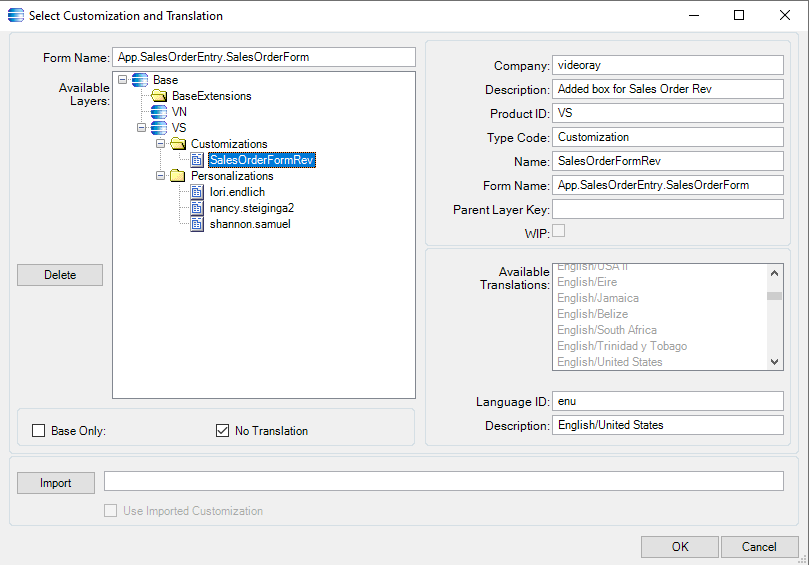Collapse the Base tree node

[x=122, y=80]
